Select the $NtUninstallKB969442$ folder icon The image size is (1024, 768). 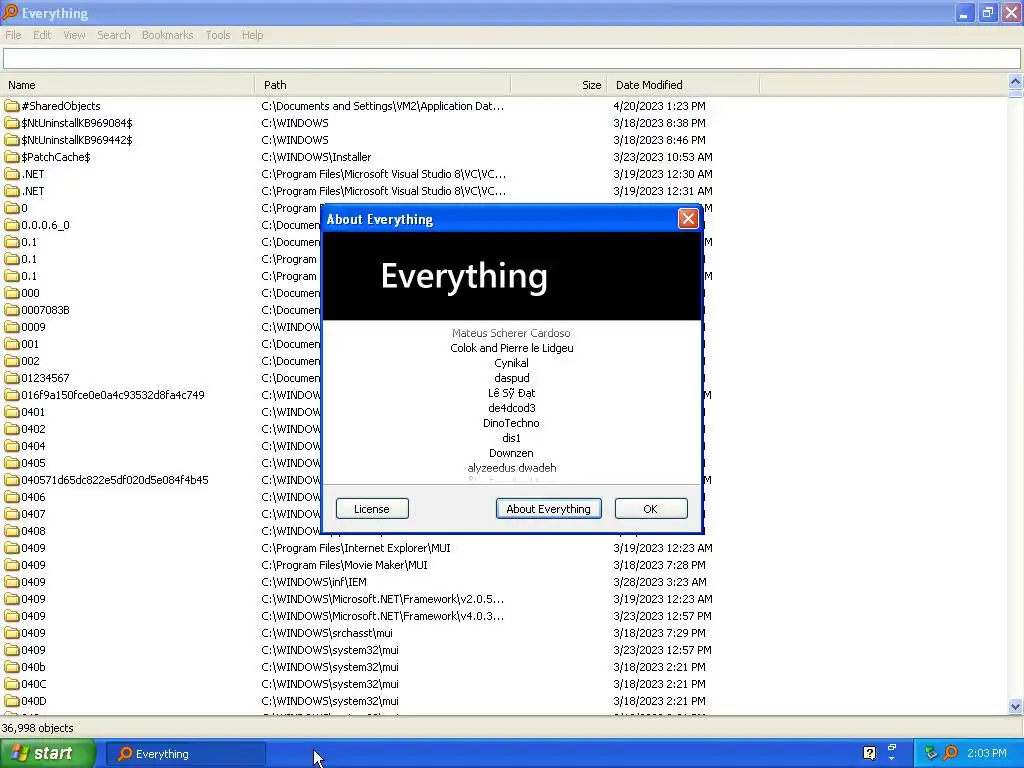click(12, 140)
